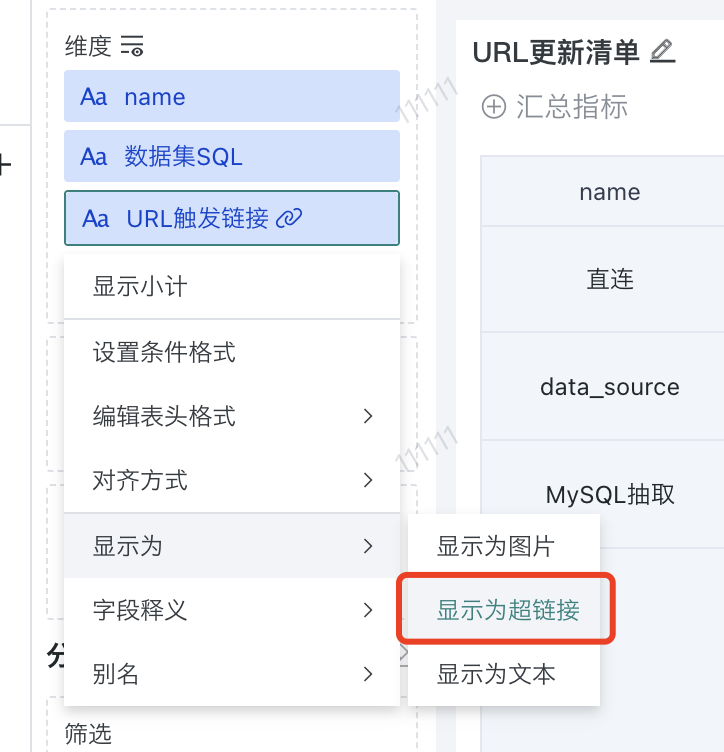Select 显示为超链接 option
The image size is (724, 752).
508,610
